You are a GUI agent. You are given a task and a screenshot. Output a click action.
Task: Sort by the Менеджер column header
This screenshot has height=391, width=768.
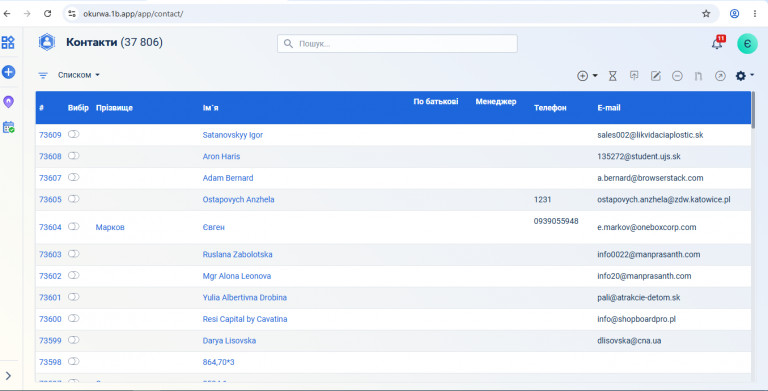tap(496, 101)
